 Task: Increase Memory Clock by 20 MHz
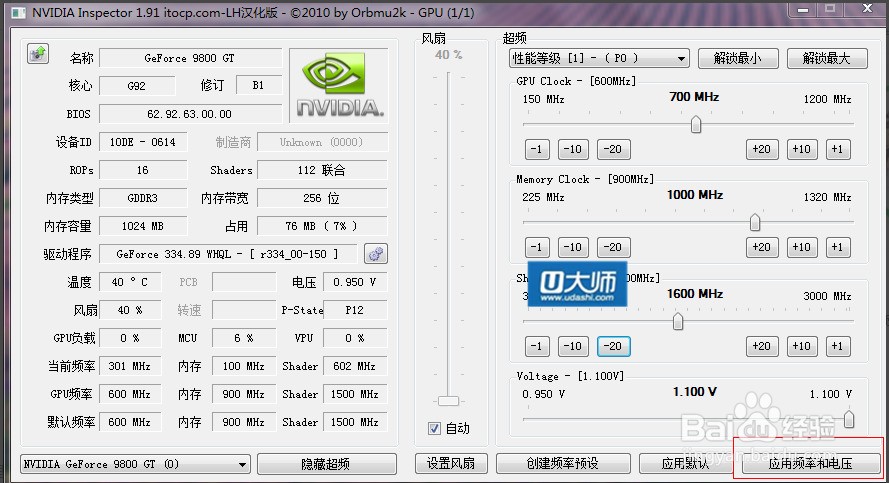tap(761, 247)
